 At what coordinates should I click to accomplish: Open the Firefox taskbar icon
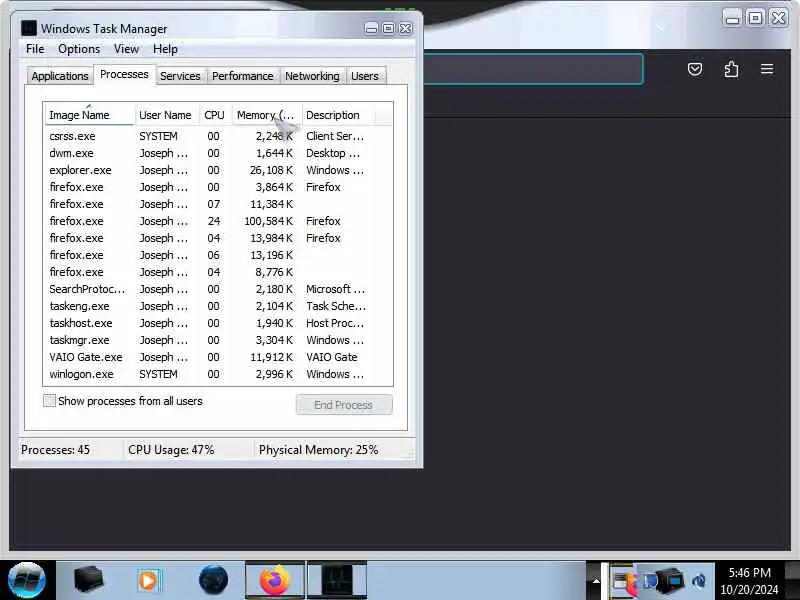[x=274, y=580]
